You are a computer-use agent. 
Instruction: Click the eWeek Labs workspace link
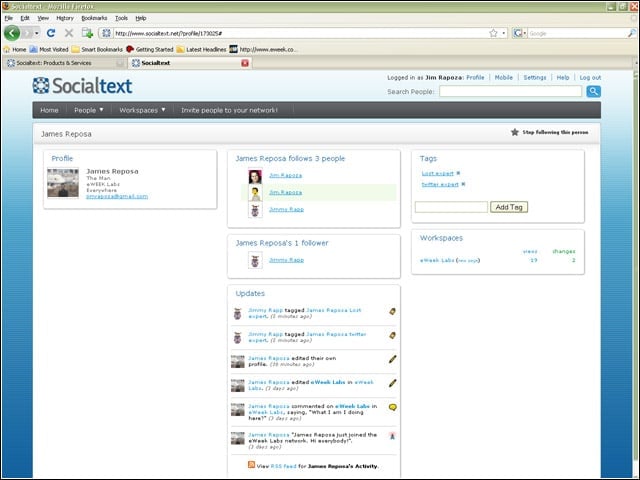(x=437, y=260)
